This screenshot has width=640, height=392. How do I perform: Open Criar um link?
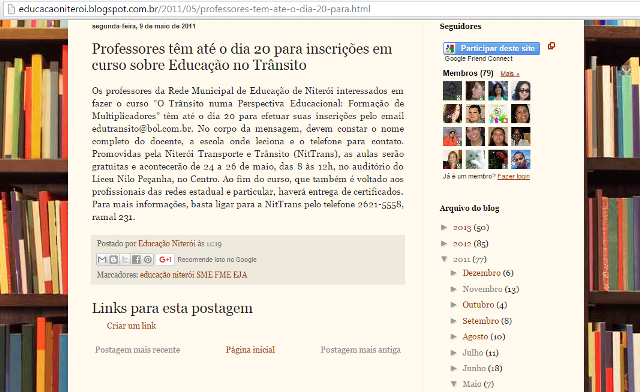131,326
